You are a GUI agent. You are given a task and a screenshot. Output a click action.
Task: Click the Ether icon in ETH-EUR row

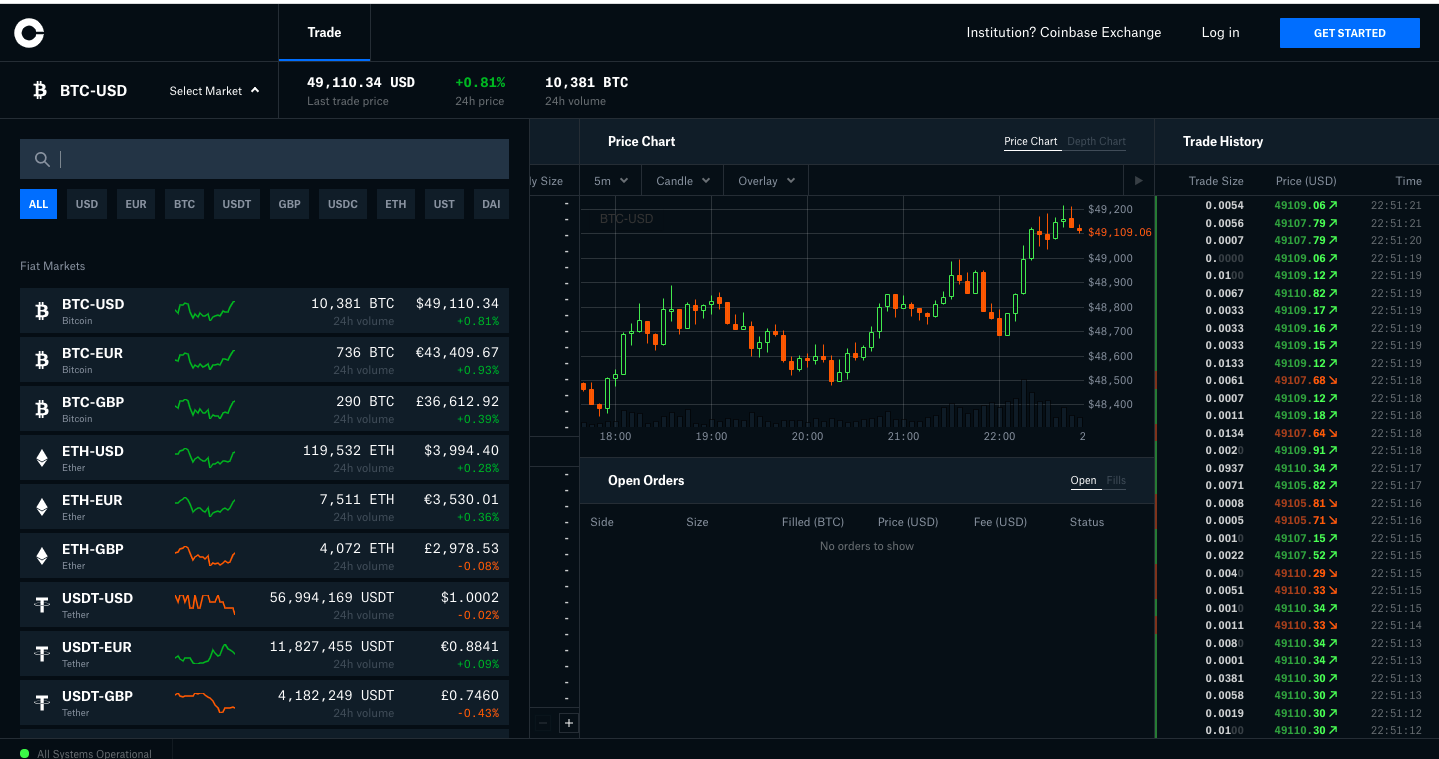click(x=42, y=507)
